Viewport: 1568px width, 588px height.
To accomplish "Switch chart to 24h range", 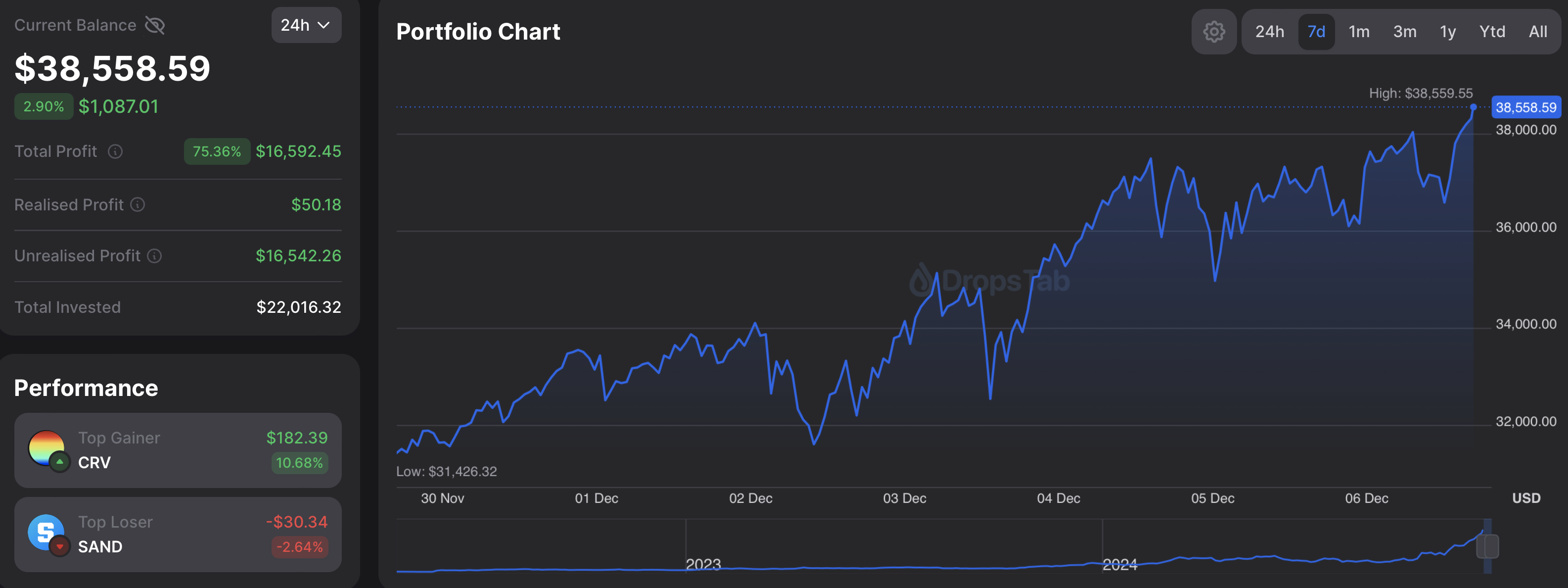I will click(x=1269, y=32).
